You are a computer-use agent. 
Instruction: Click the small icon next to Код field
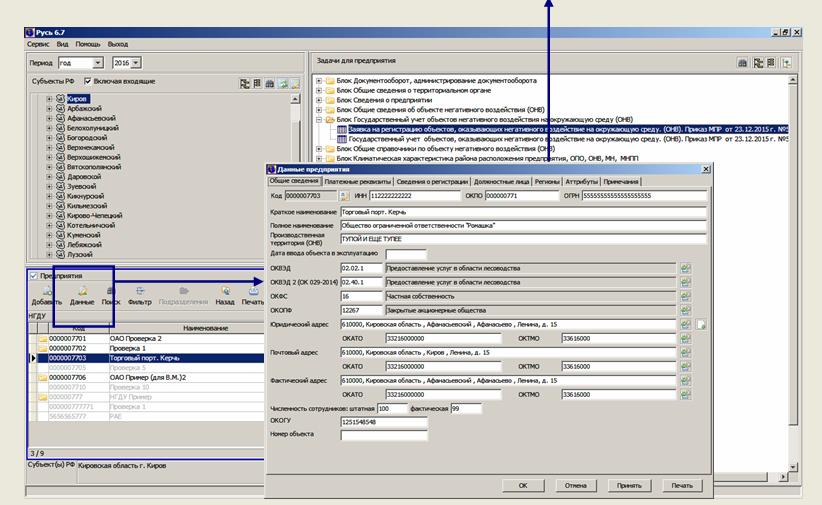point(345,197)
